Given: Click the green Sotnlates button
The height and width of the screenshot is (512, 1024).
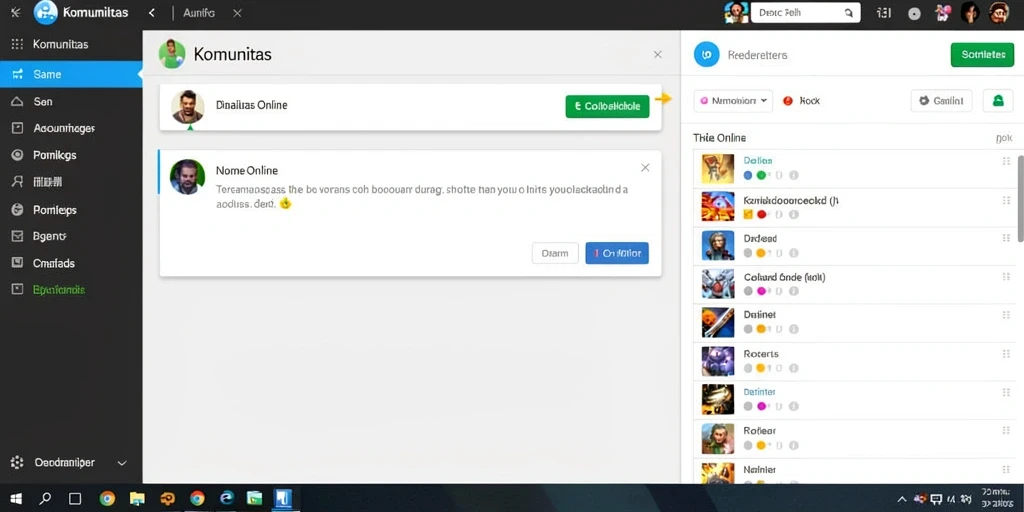Looking at the screenshot, I should tap(982, 55).
